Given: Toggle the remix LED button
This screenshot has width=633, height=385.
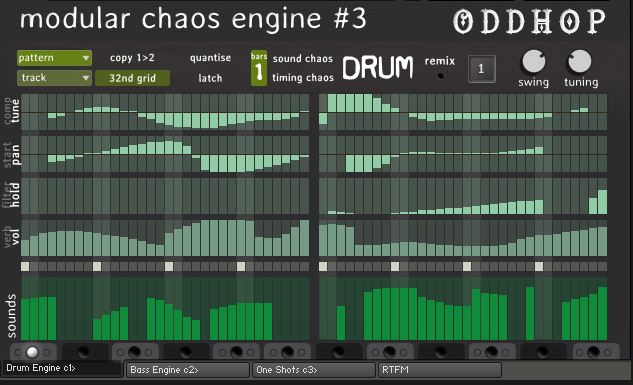Looking at the screenshot, I should pyautogui.click(x=440, y=76).
